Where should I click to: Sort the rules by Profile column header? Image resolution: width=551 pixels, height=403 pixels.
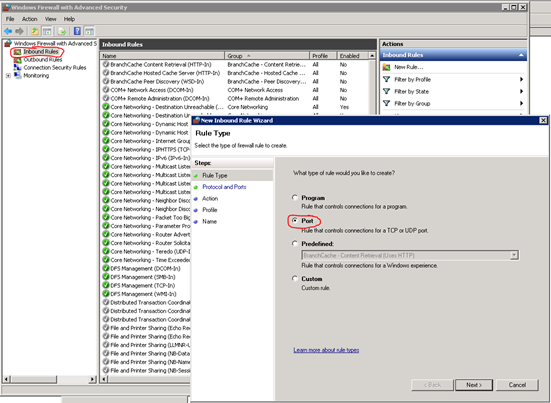323,56
